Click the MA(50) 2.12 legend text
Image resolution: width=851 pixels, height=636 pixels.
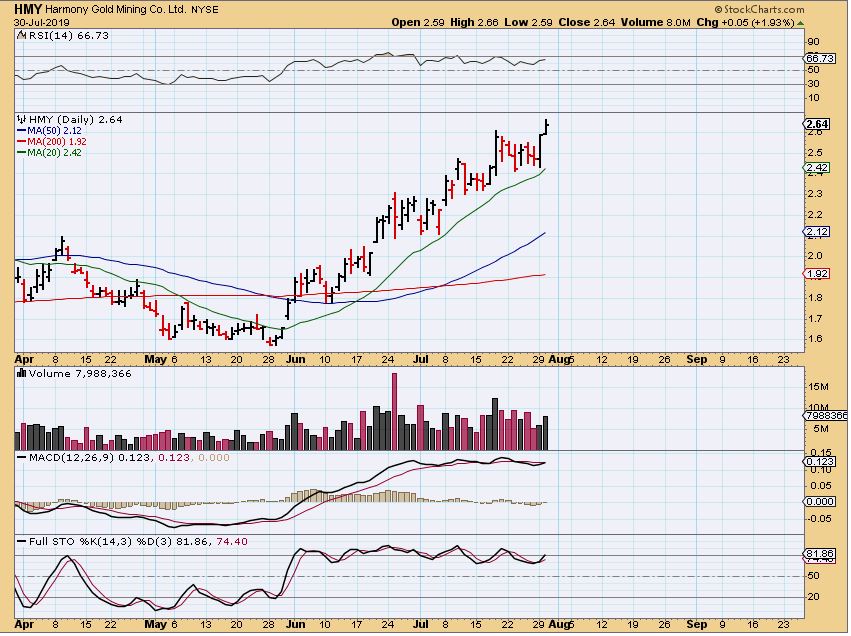coord(54,131)
